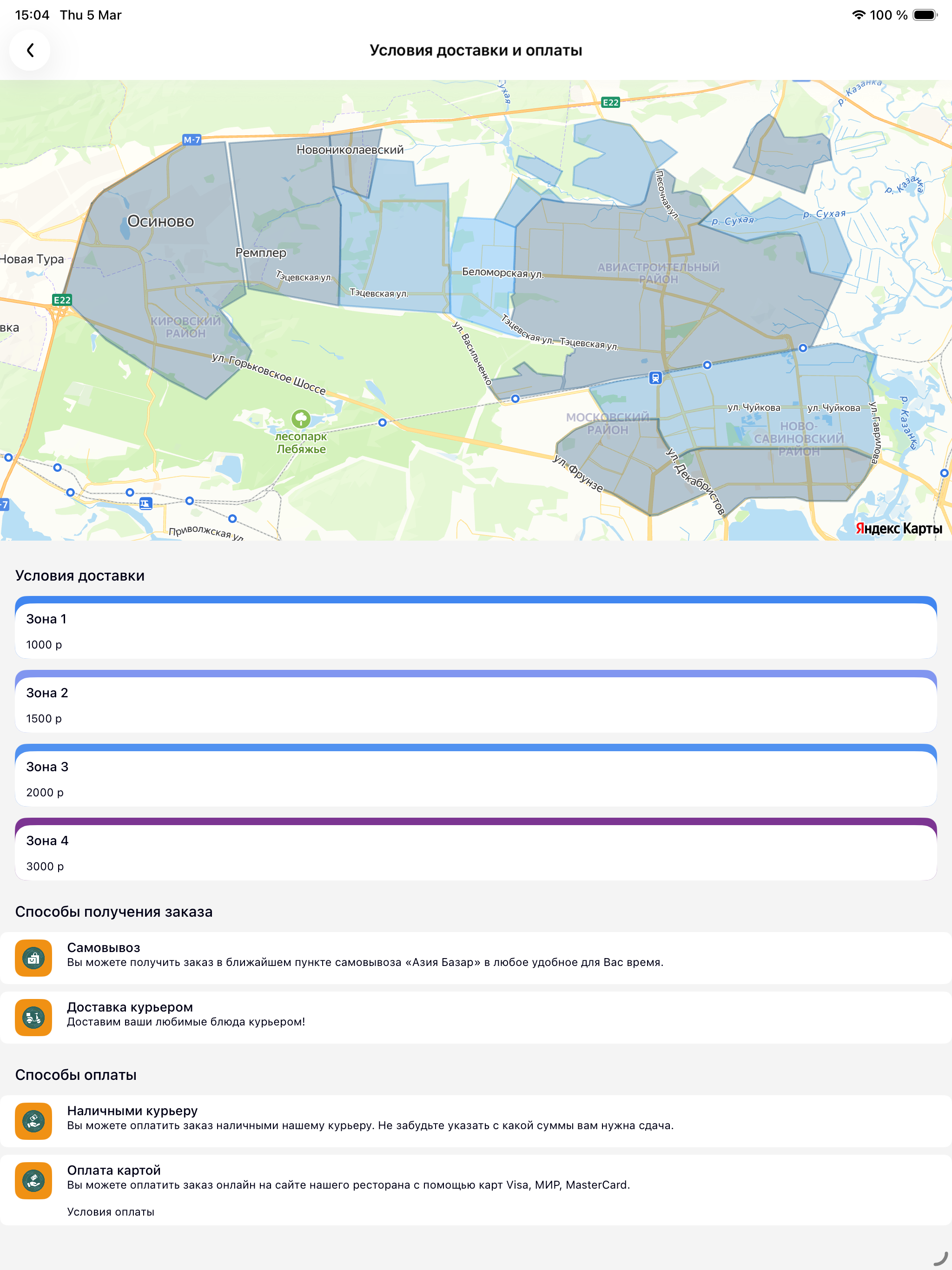Screen dimensions: 952x1270
Task: Select the лесопарк Лебяжье park marker
Action: point(301,418)
